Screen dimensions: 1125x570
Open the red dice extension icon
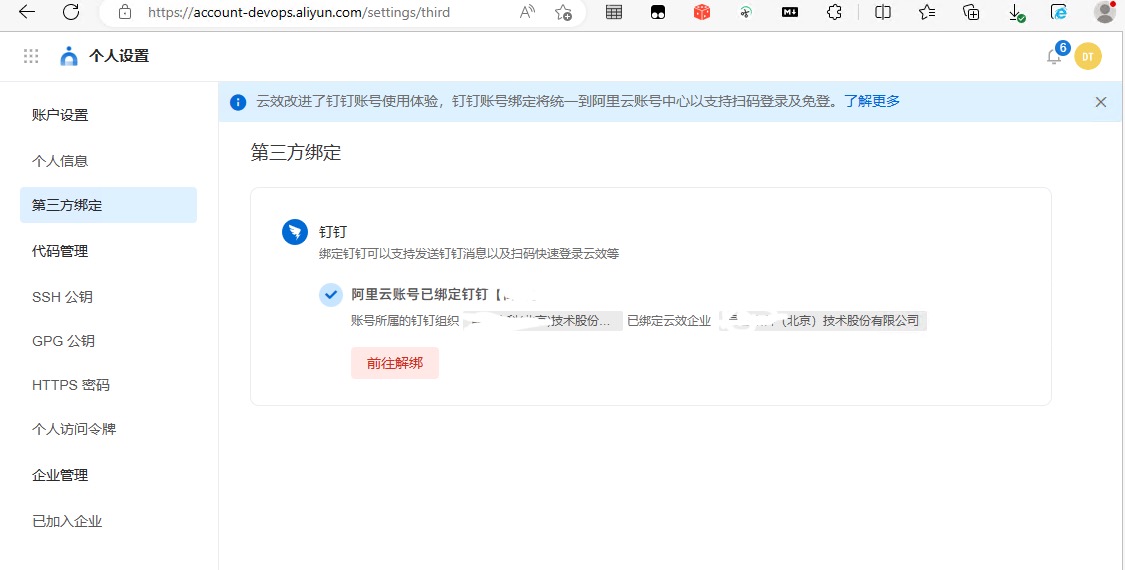click(702, 11)
